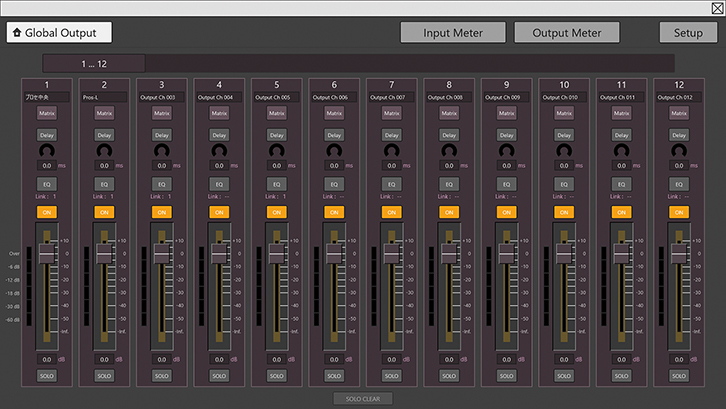Click the delay ms value field of channel 6

click(332, 166)
